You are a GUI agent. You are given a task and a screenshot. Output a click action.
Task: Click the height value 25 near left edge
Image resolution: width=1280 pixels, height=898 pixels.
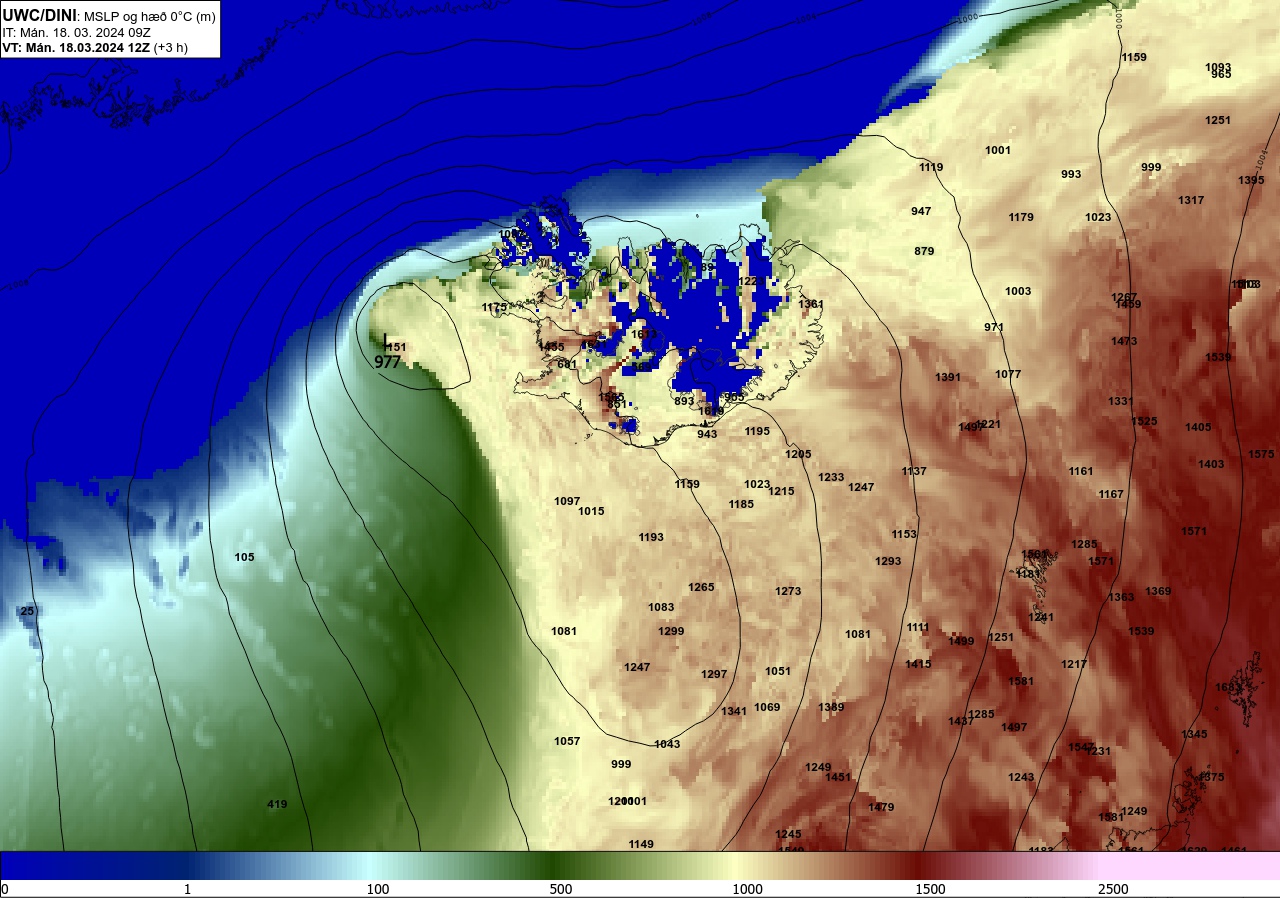click(27, 611)
